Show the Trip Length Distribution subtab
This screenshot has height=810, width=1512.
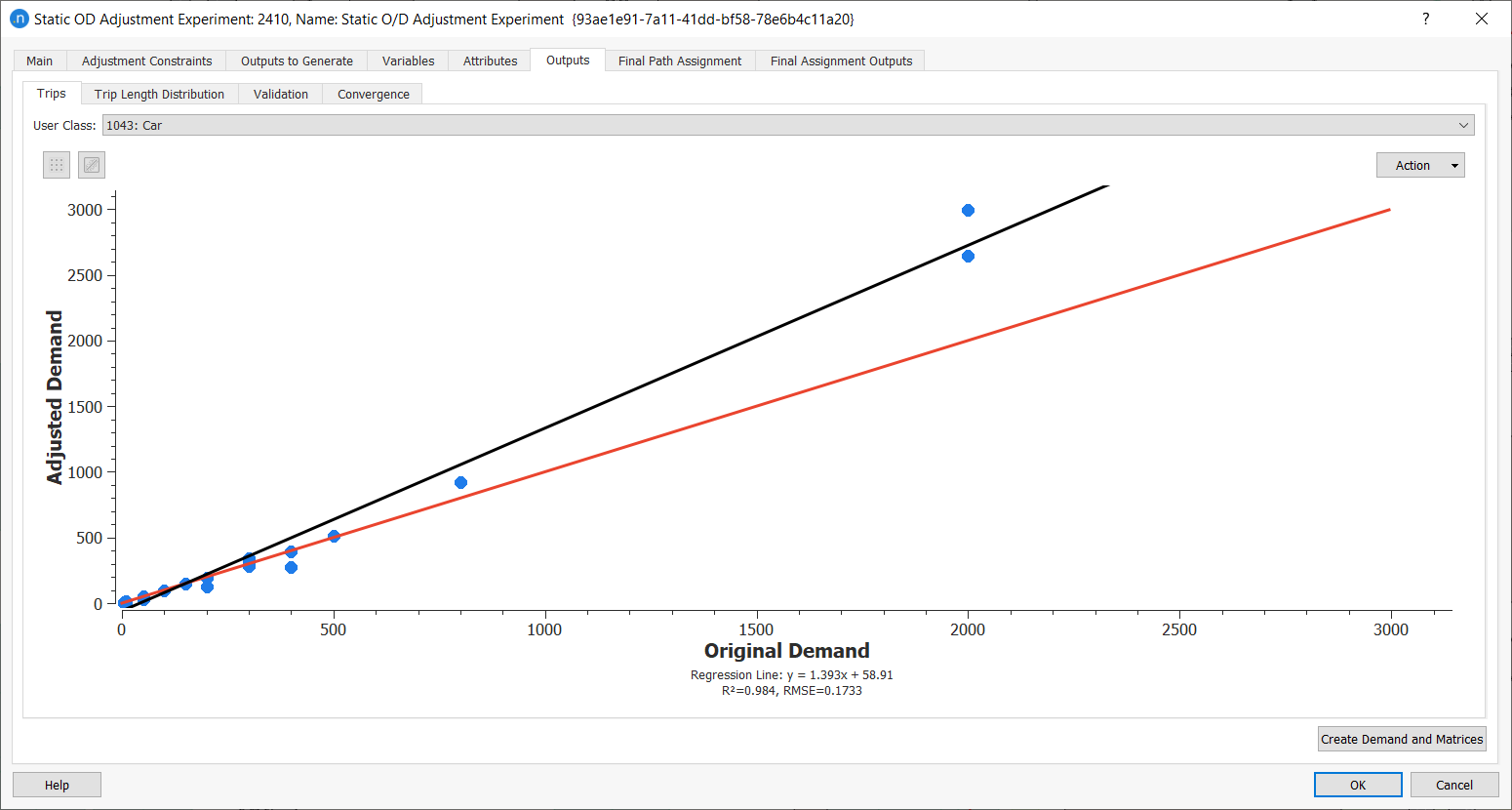159,94
